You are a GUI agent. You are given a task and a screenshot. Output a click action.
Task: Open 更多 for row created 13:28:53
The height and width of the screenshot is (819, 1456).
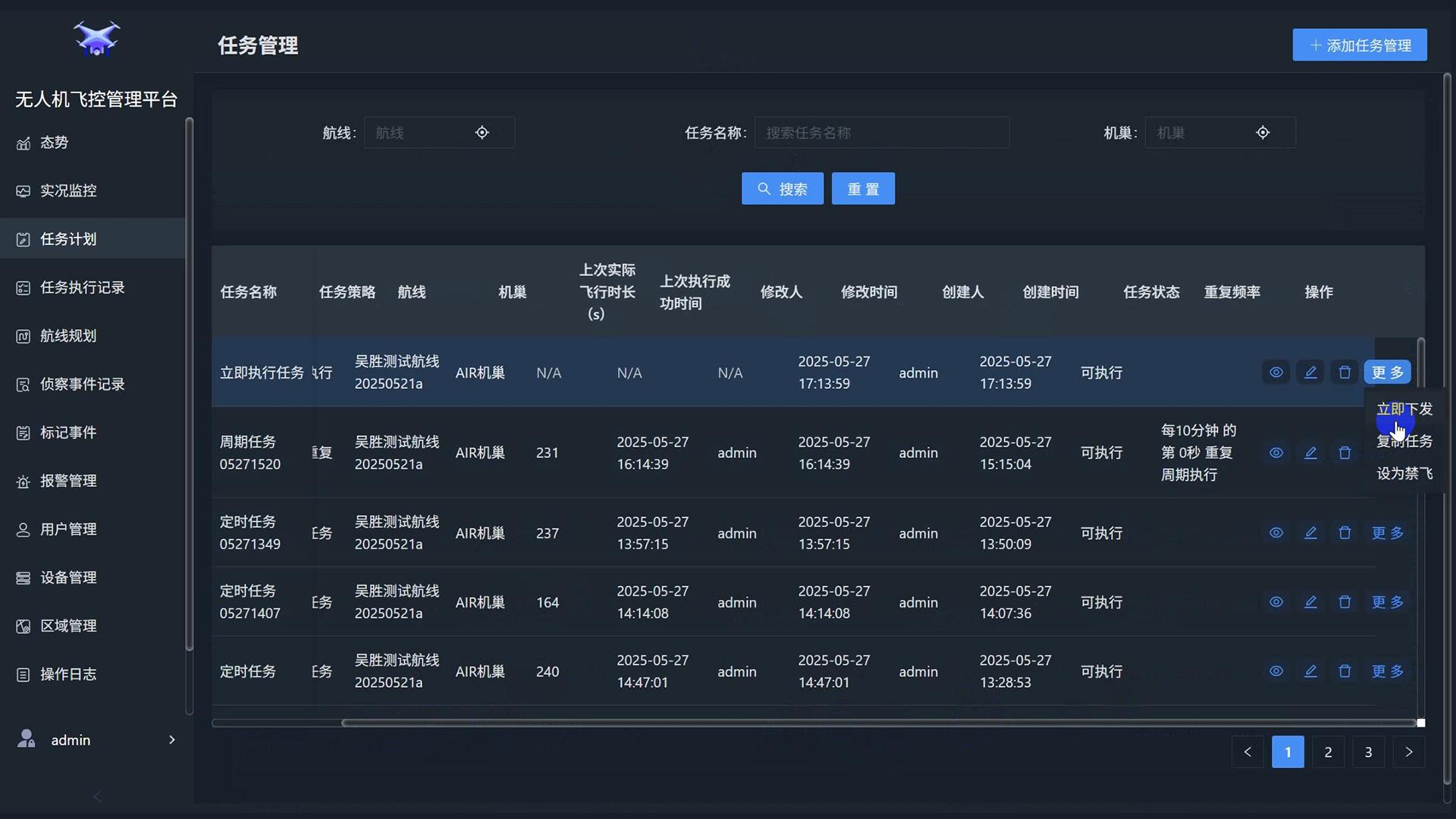1388,671
